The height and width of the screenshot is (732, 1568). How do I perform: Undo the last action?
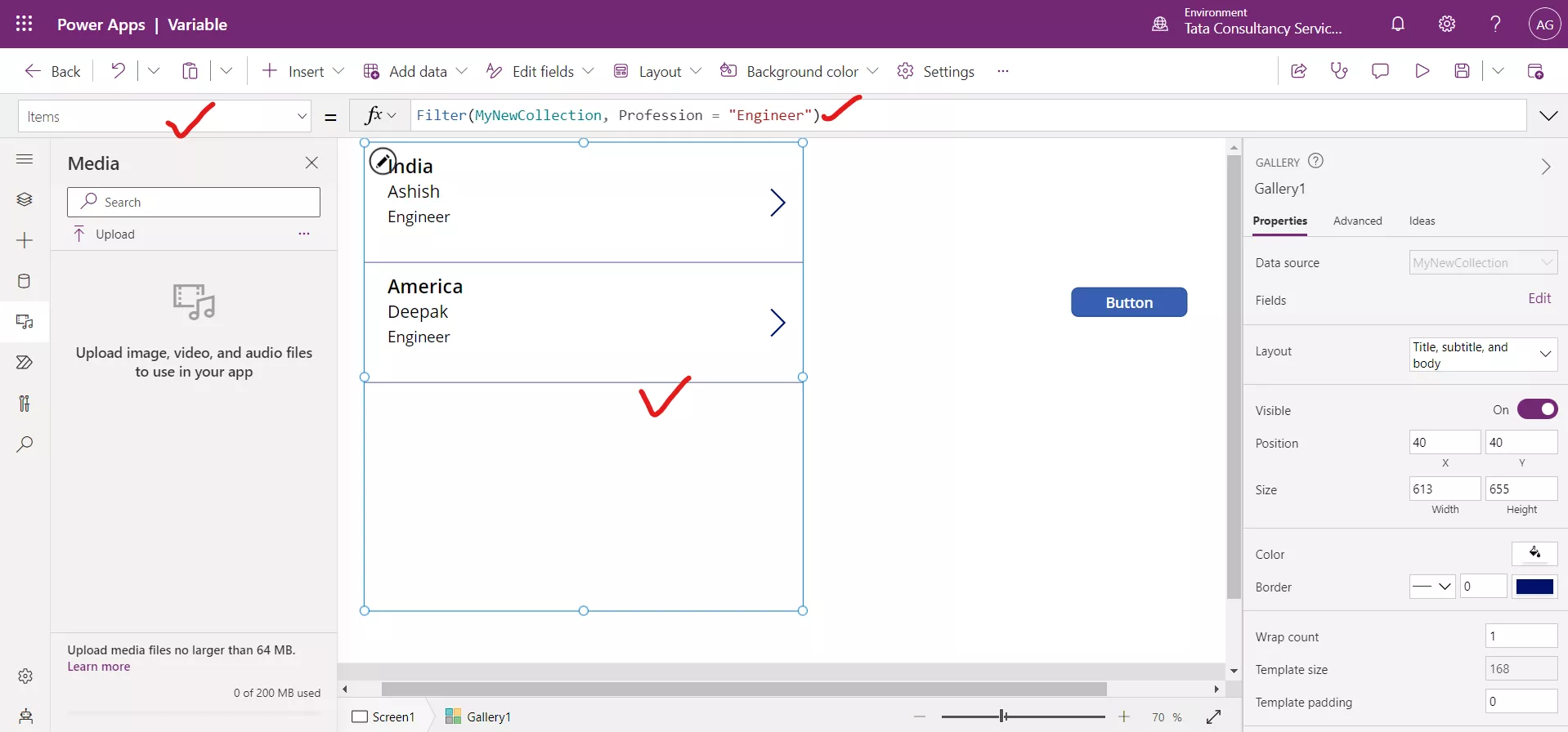119,71
